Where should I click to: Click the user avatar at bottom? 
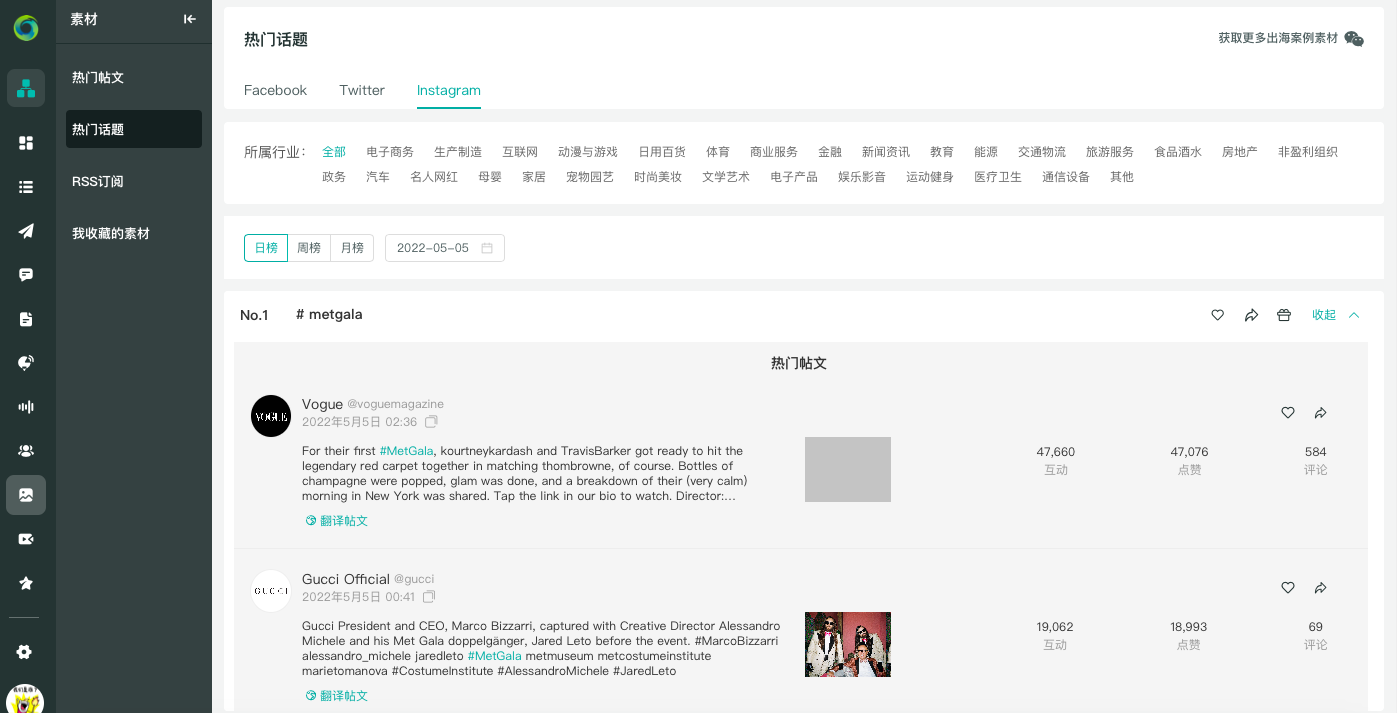[x=25, y=699]
